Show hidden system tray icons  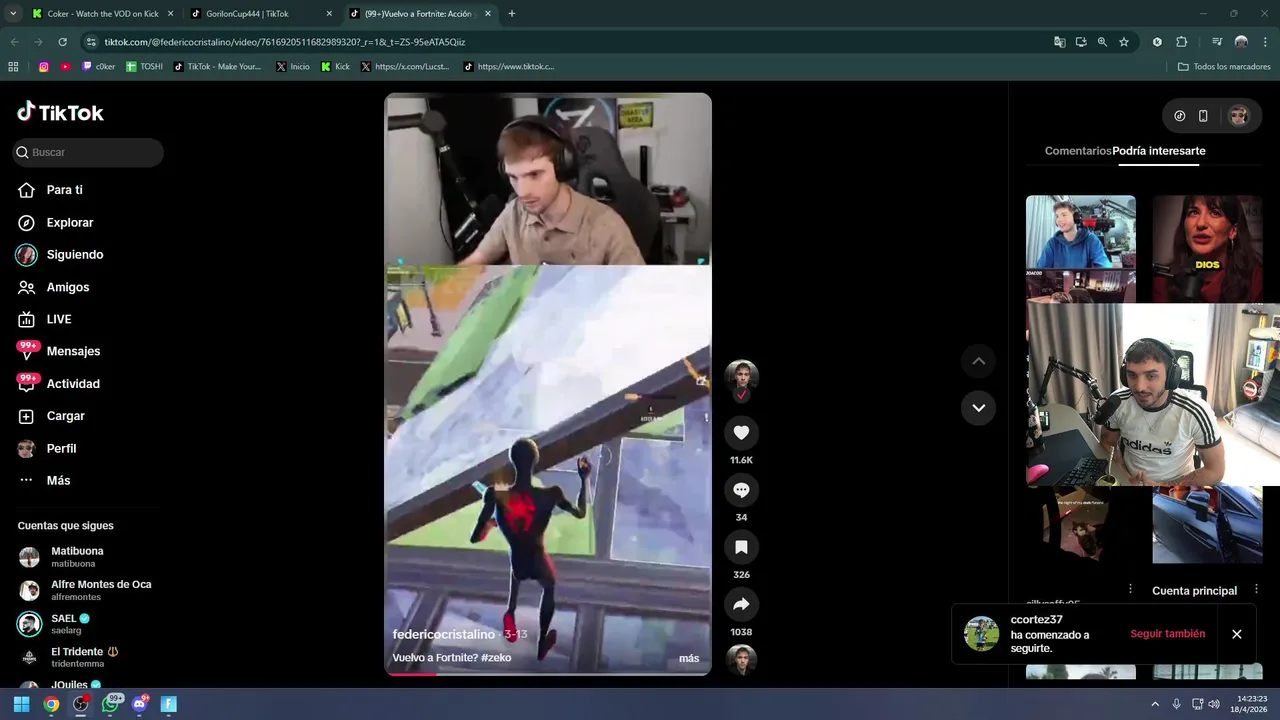click(x=1155, y=704)
